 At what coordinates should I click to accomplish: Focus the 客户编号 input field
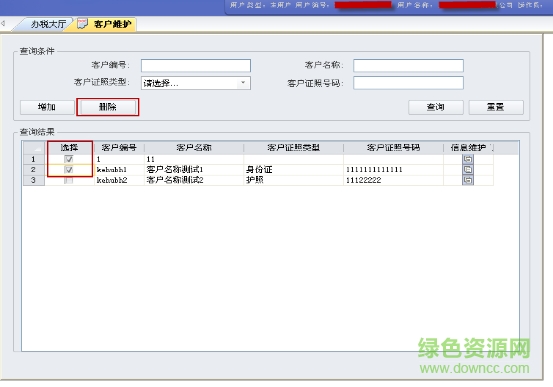point(196,66)
